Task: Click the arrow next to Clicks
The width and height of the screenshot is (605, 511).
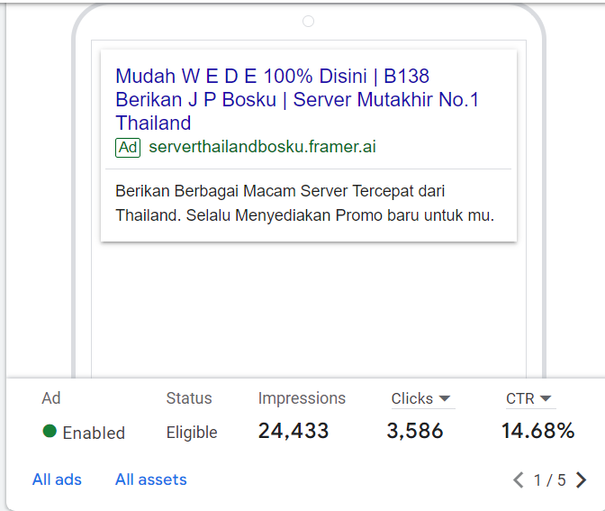Action: pos(445,399)
